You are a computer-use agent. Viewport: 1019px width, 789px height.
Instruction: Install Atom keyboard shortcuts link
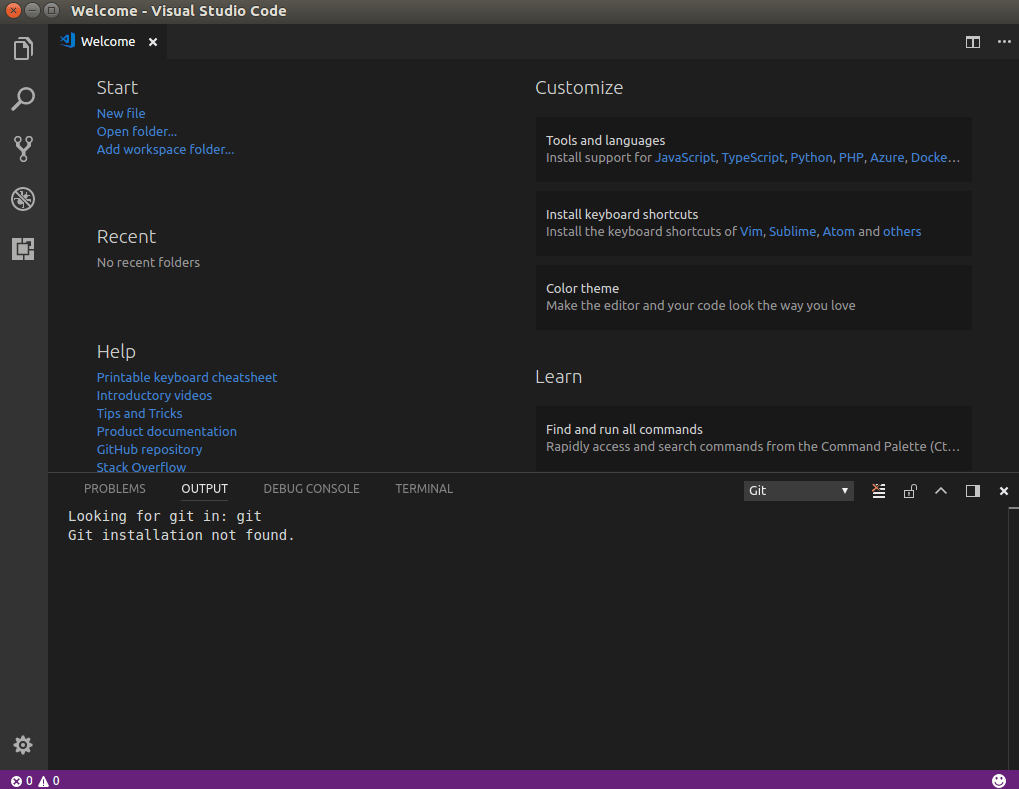pos(838,232)
